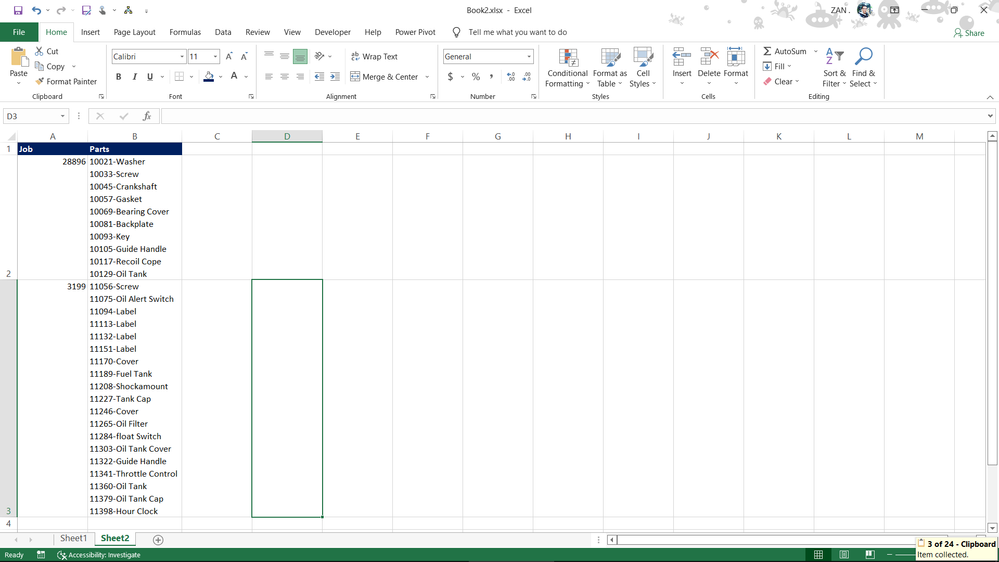Click the Redo arrow icon
The image size is (999, 562).
(61, 10)
